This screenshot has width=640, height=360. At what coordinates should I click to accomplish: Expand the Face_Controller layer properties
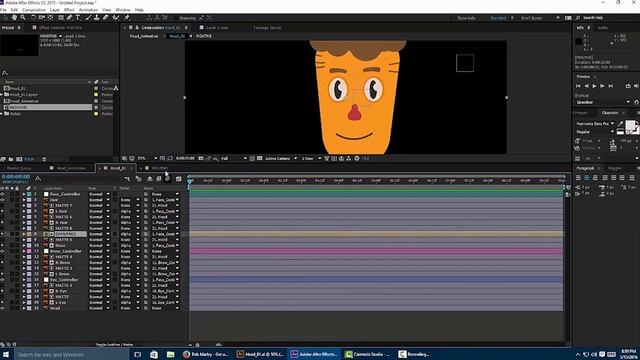click(x=24, y=194)
